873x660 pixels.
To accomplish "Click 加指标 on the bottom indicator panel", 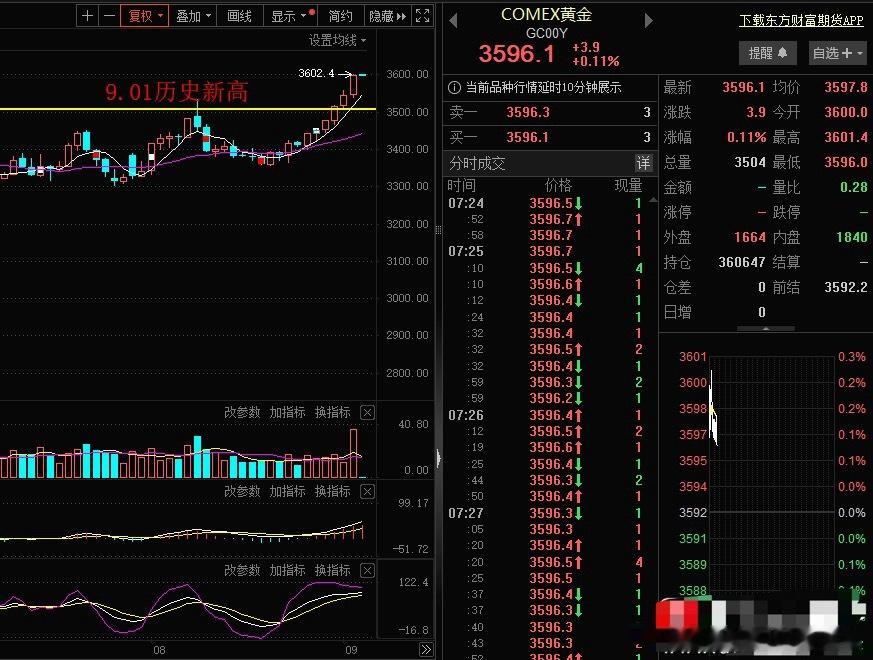I will 287,570.
